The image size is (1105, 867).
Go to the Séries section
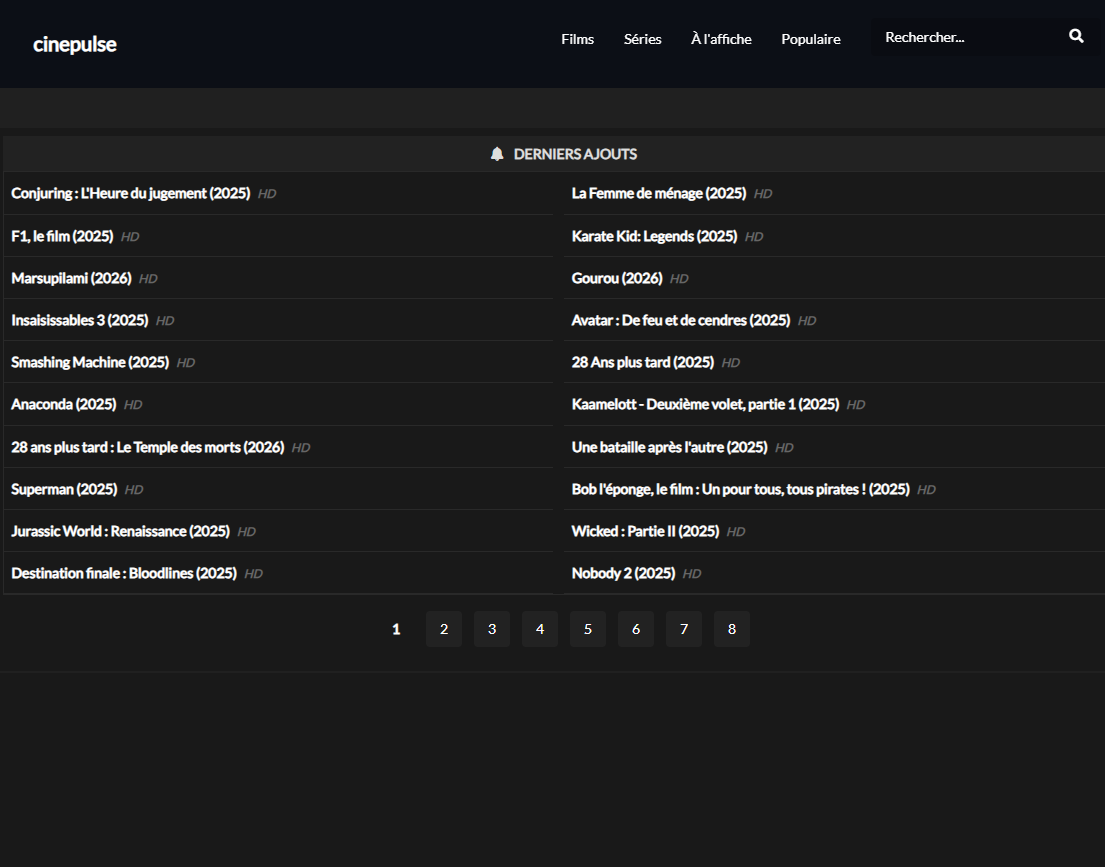click(x=642, y=39)
